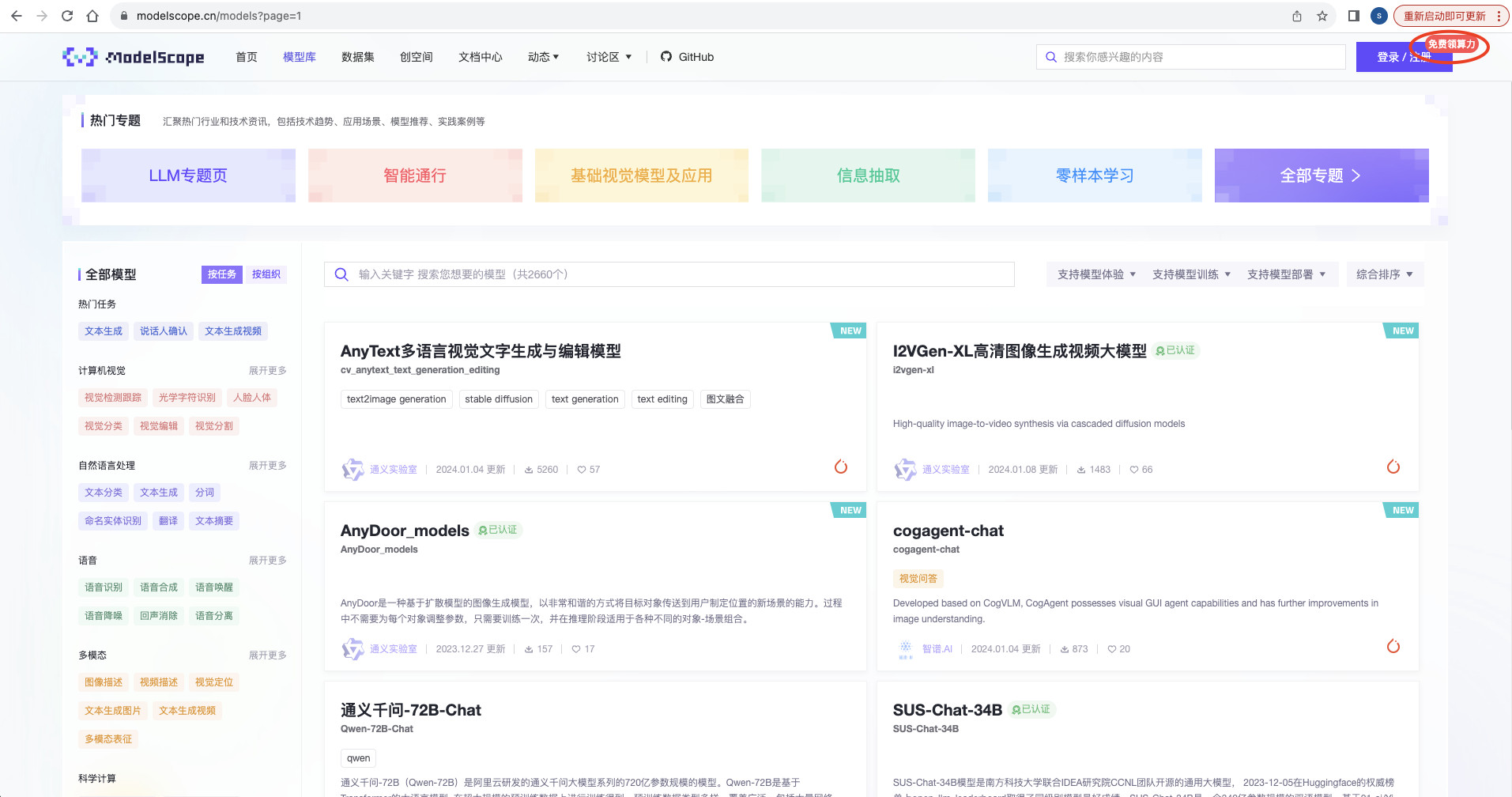The width and height of the screenshot is (1512, 797).
Task: Expand more under 语音 category
Action: [268, 561]
